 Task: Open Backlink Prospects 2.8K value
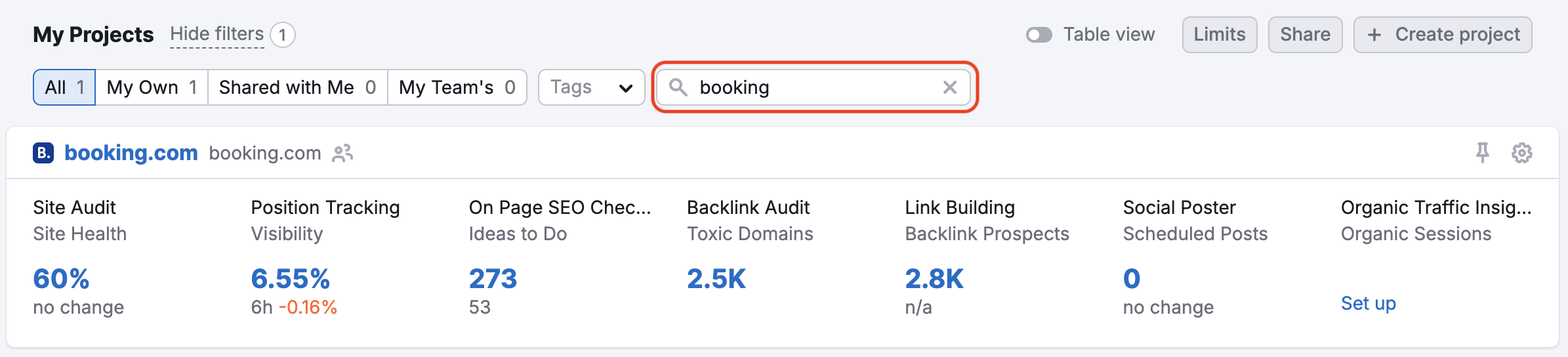[934, 279]
